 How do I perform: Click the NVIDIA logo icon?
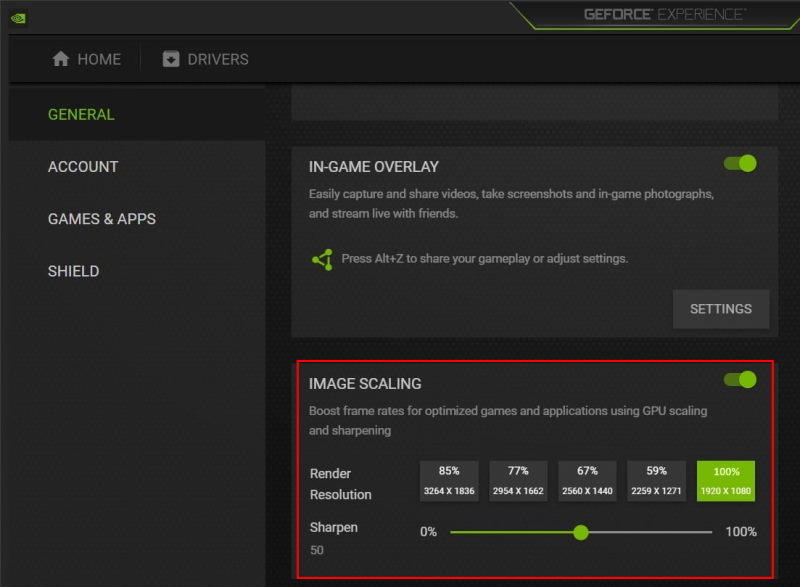[18, 18]
